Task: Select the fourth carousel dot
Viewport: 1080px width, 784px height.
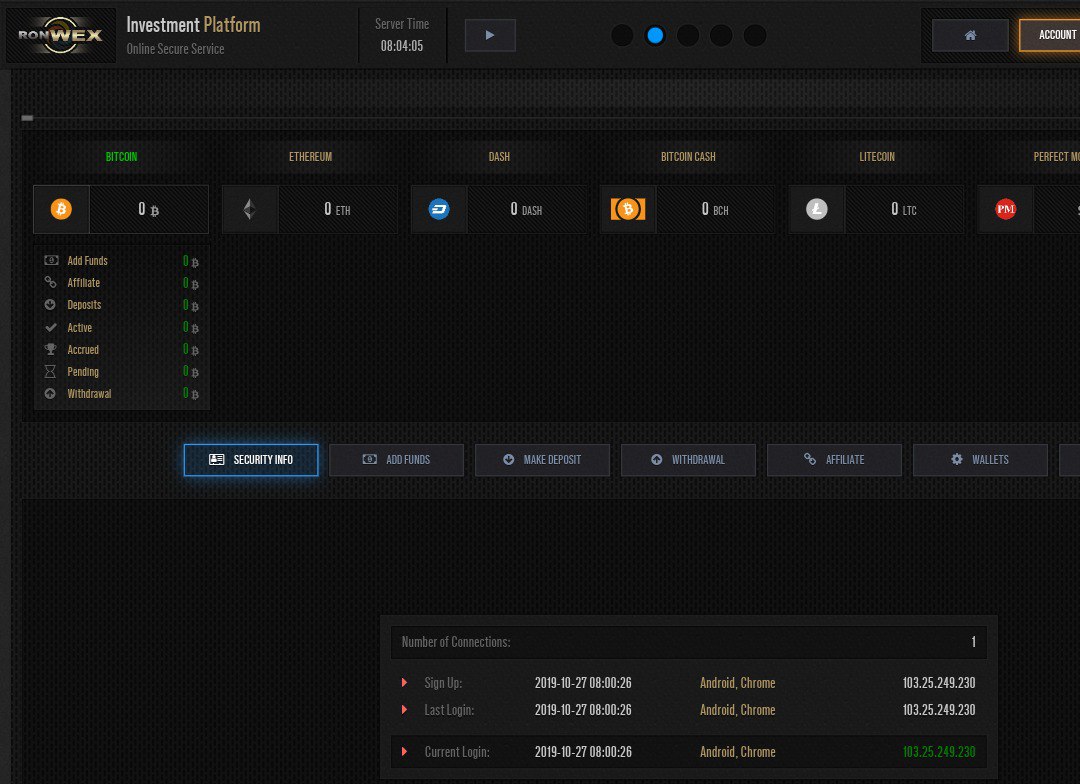Action: [x=721, y=35]
